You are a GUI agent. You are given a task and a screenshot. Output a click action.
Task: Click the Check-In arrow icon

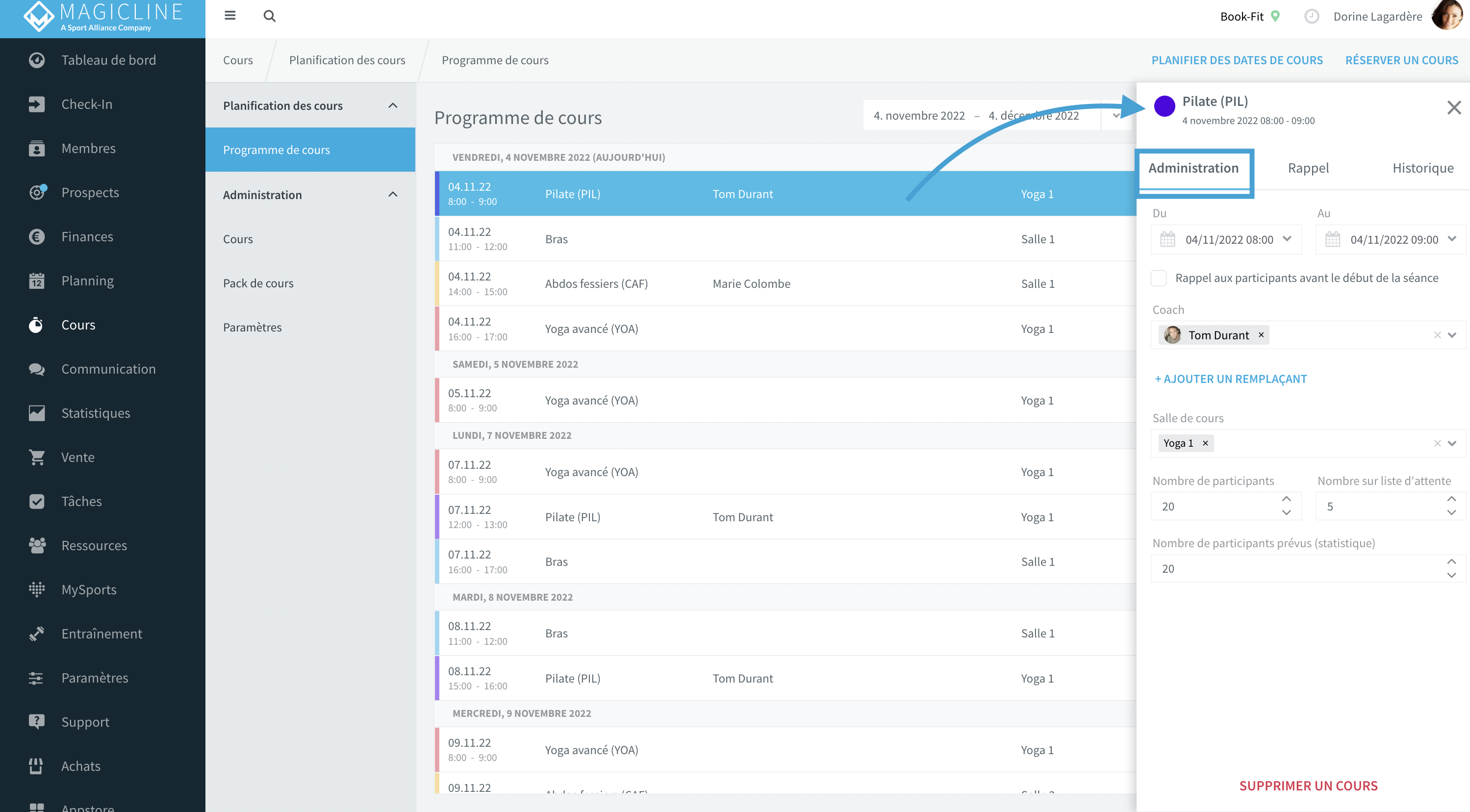point(36,104)
